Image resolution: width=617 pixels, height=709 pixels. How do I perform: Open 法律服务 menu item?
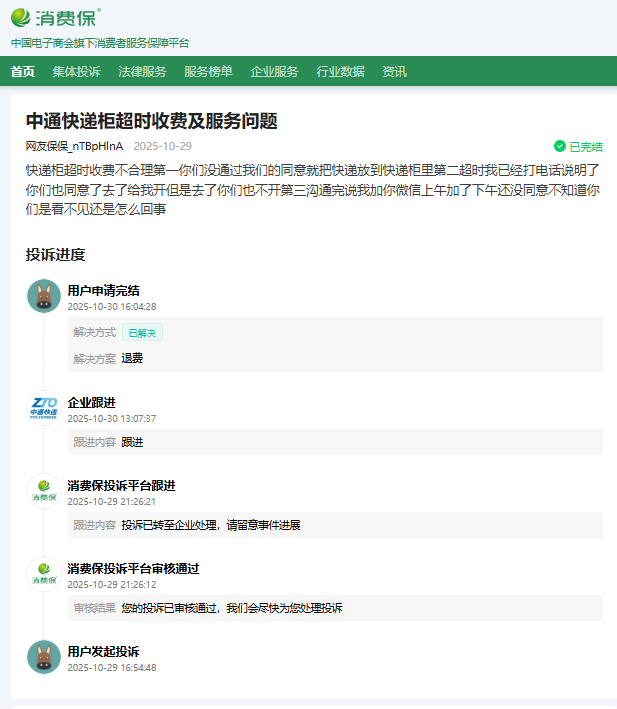pos(142,71)
